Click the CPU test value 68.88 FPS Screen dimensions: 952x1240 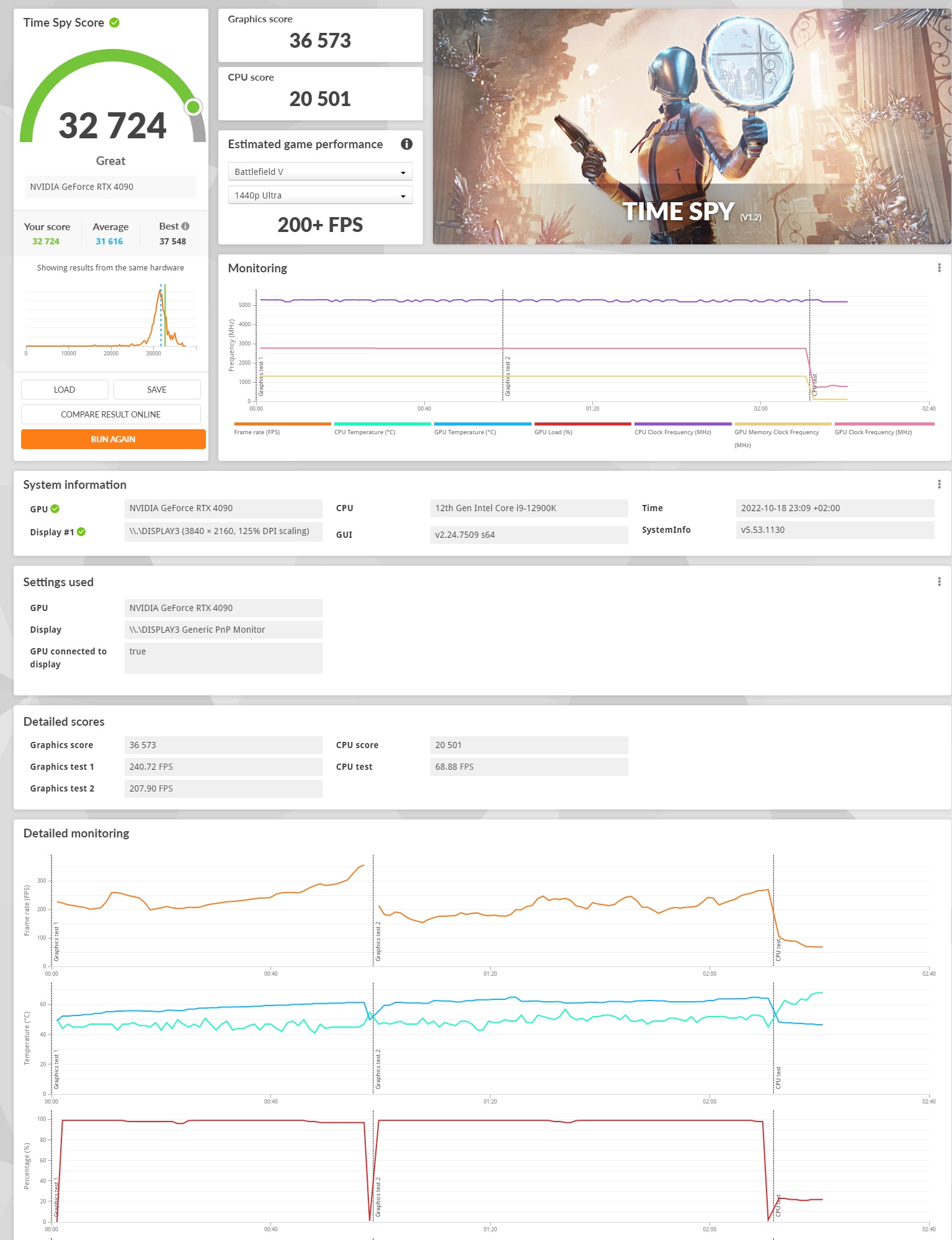click(x=529, y=767)
